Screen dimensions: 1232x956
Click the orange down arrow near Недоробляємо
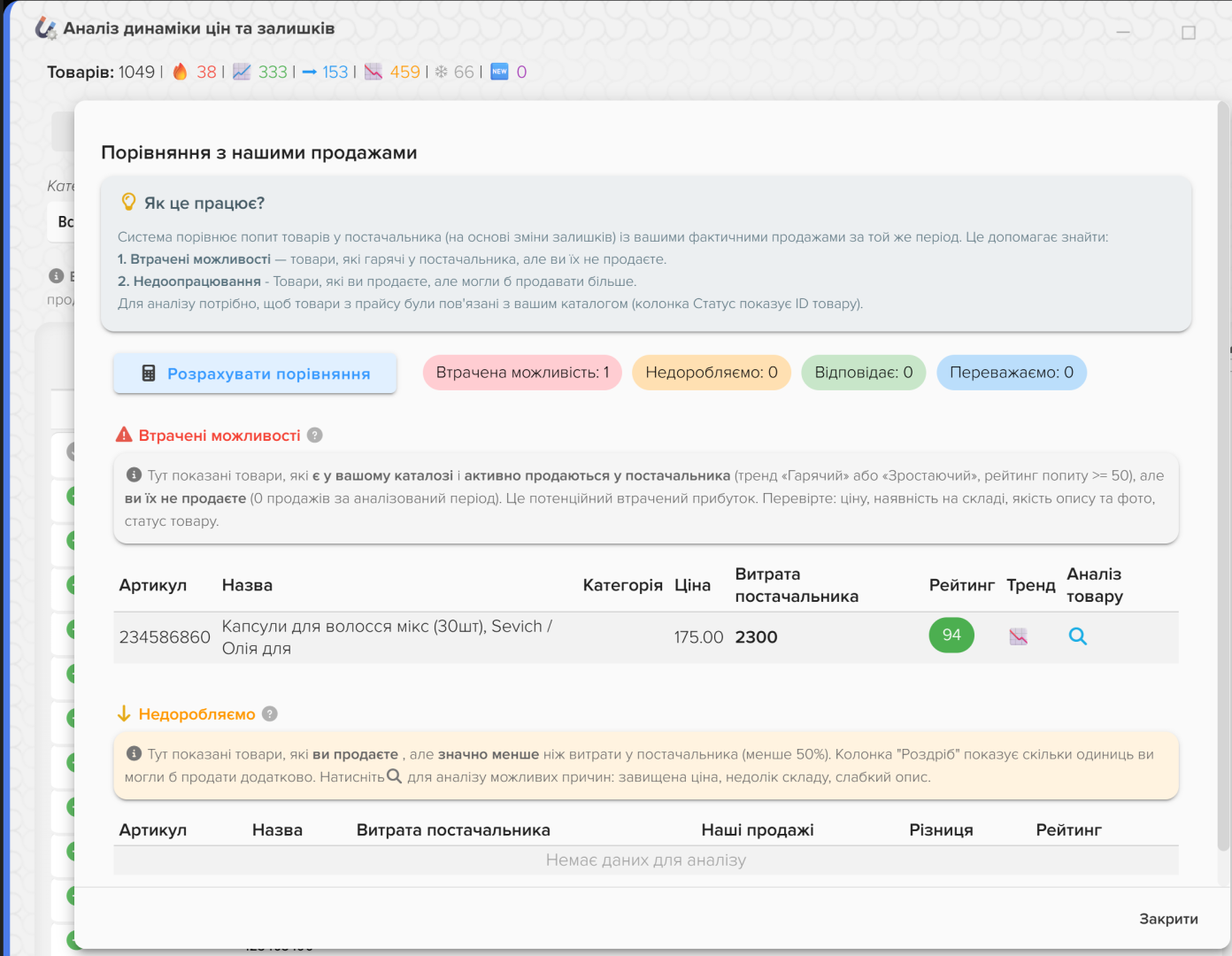pos(124,713)
